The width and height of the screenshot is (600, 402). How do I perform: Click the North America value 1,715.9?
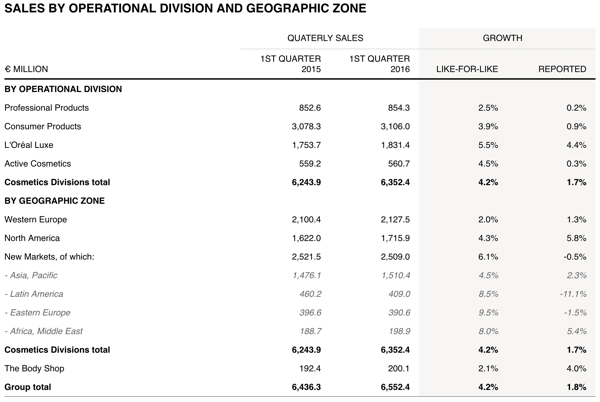(395, 238)
